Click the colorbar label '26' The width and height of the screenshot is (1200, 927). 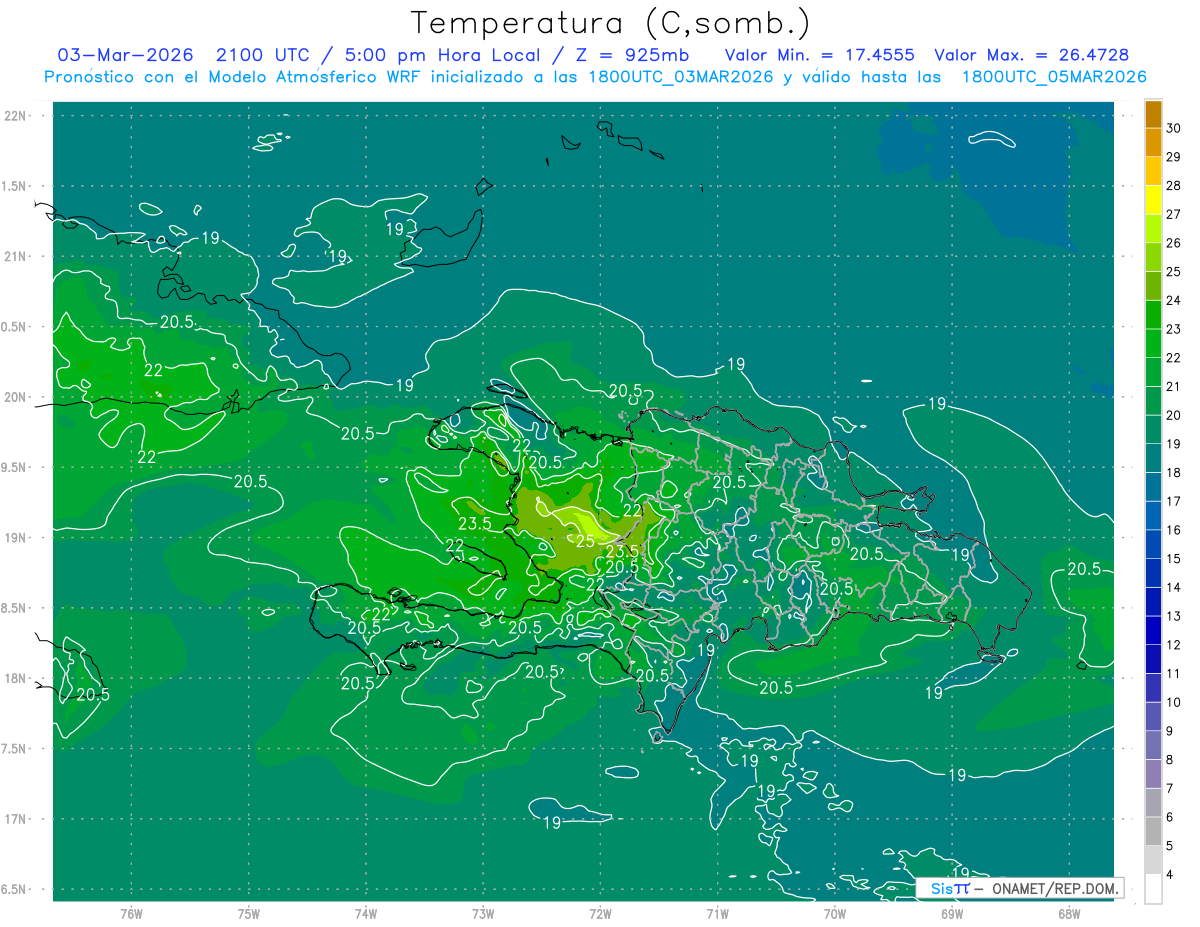click(x=1173, y=243)
